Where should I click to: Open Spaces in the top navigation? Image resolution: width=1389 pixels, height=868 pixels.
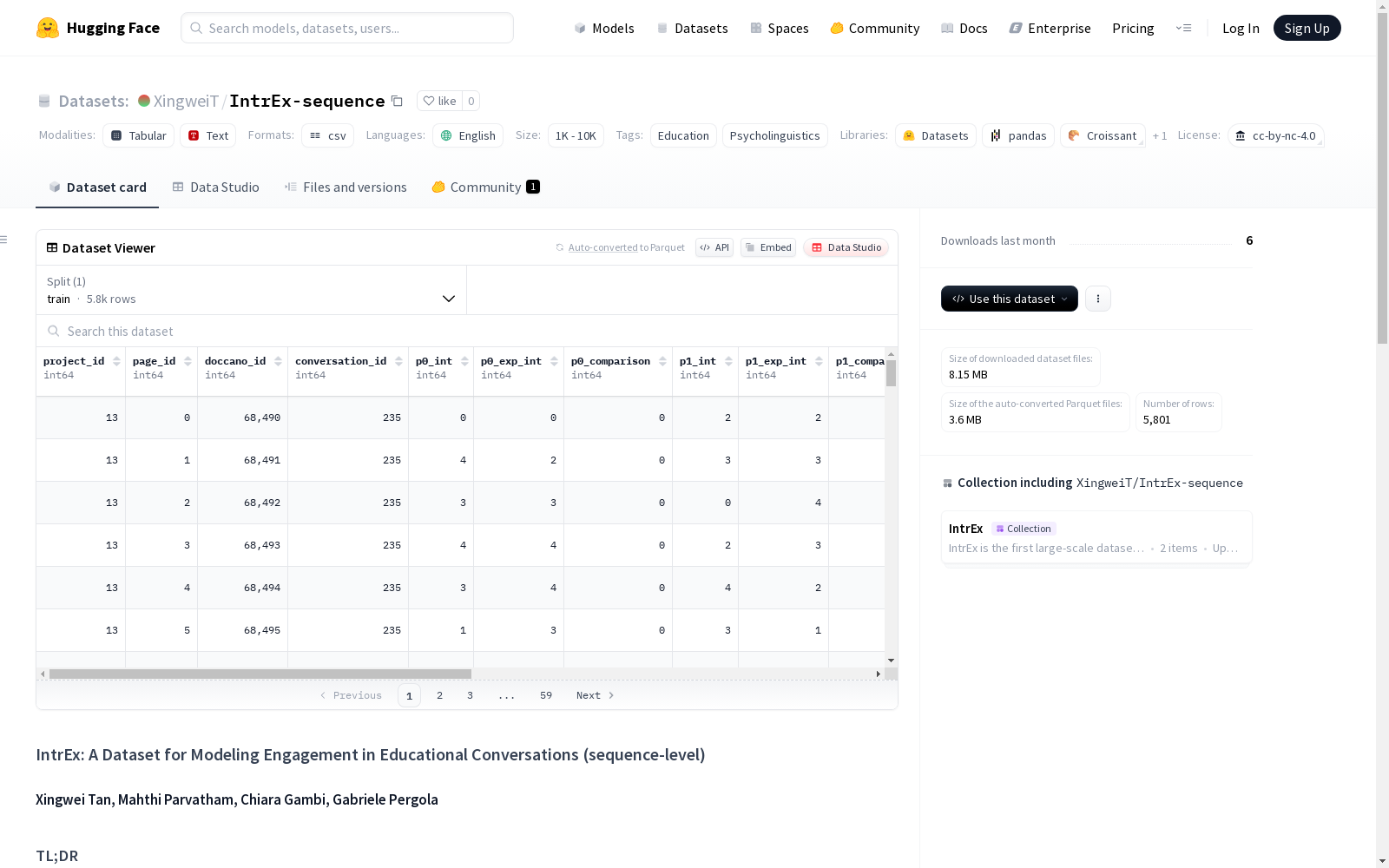tap(780, 28)
